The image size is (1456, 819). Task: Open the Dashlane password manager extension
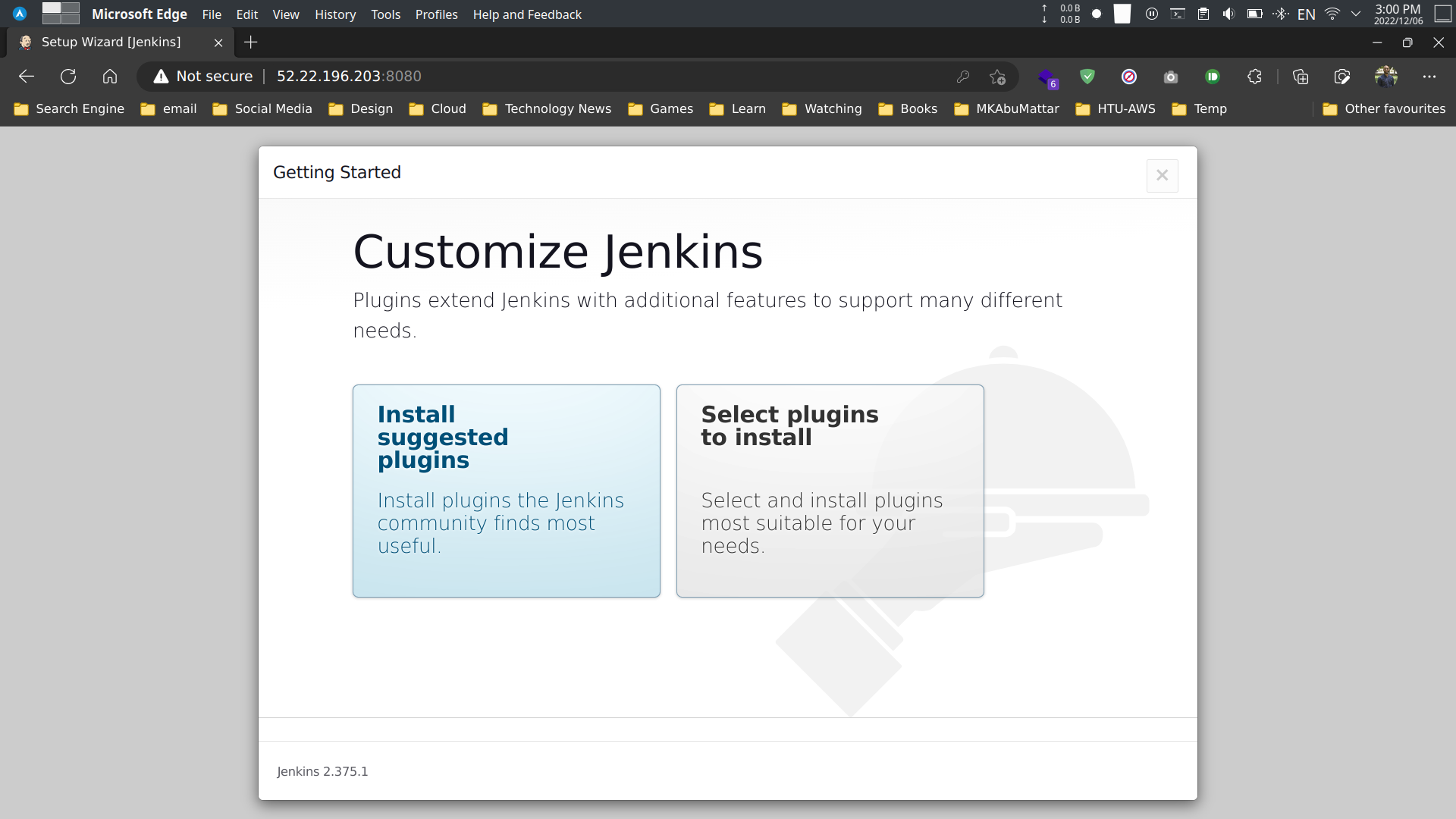pos(1212,77)
